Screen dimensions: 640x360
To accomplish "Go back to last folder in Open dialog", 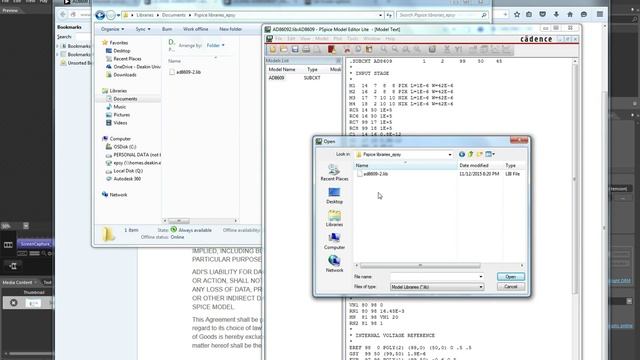I will [462, 154].
